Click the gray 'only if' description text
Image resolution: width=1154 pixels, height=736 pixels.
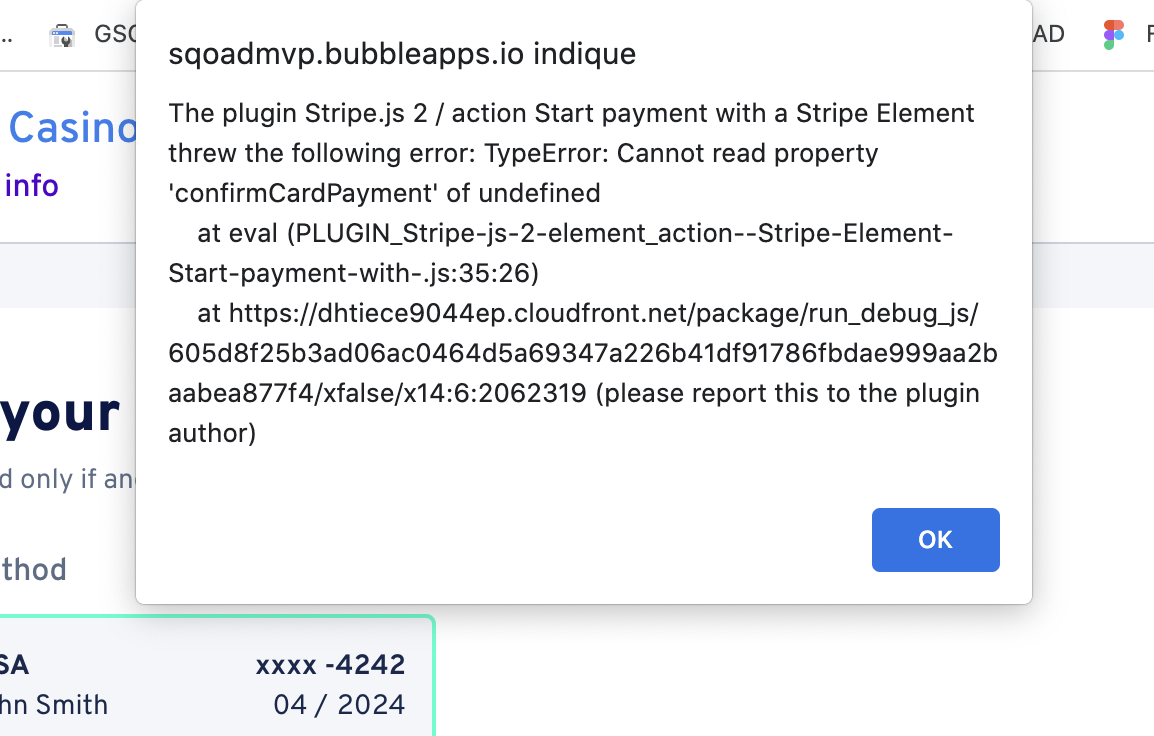(x=68, y=478)
